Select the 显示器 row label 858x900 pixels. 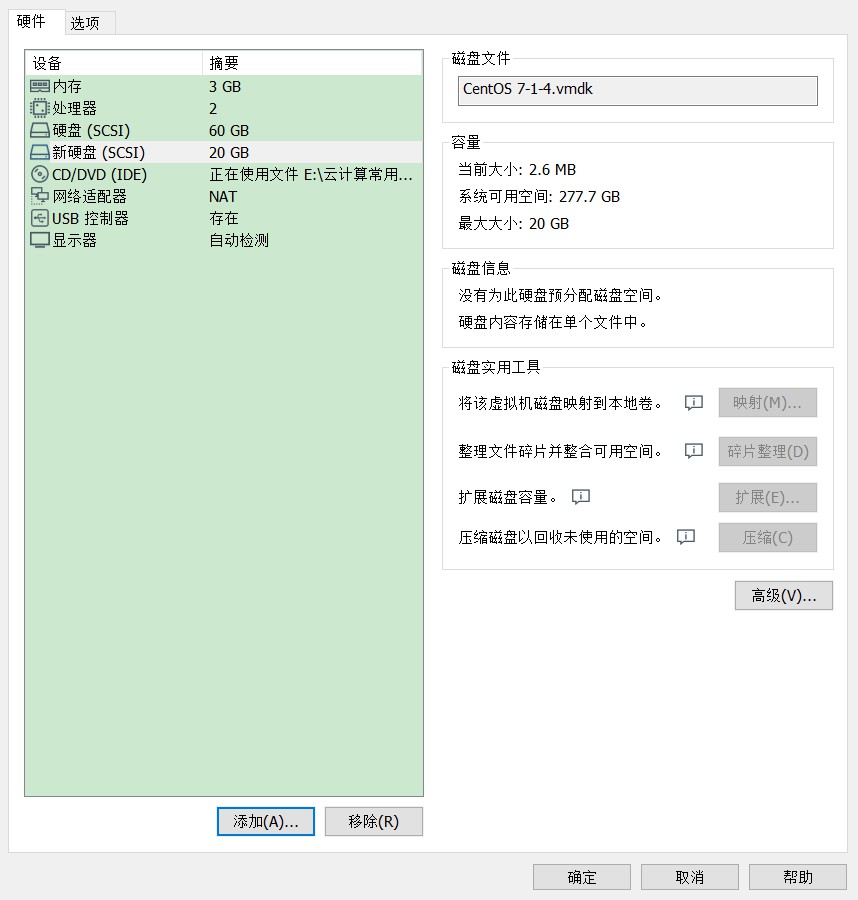click(x=75, y=240)
